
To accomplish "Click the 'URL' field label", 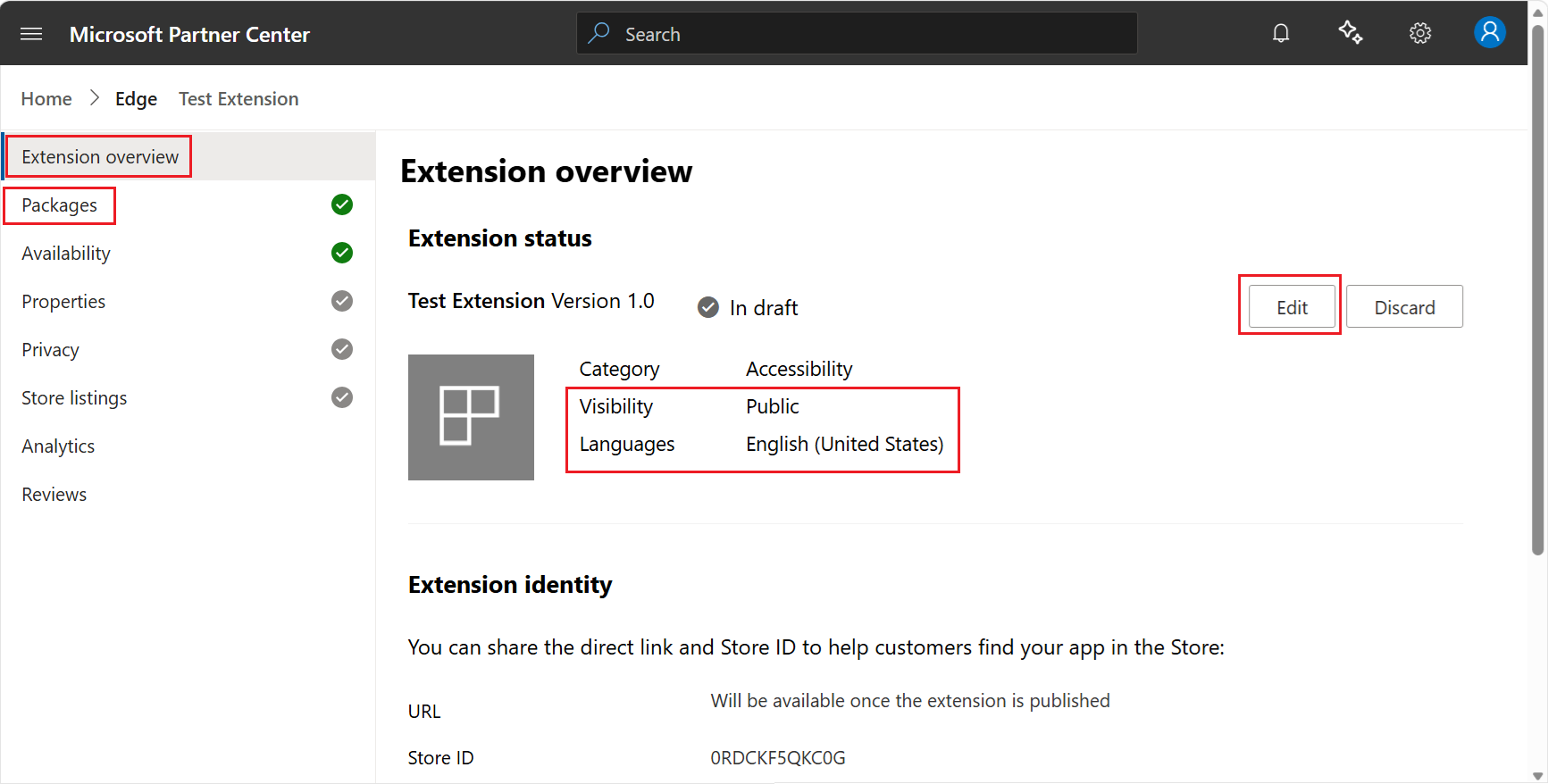I will click(424, 712).
